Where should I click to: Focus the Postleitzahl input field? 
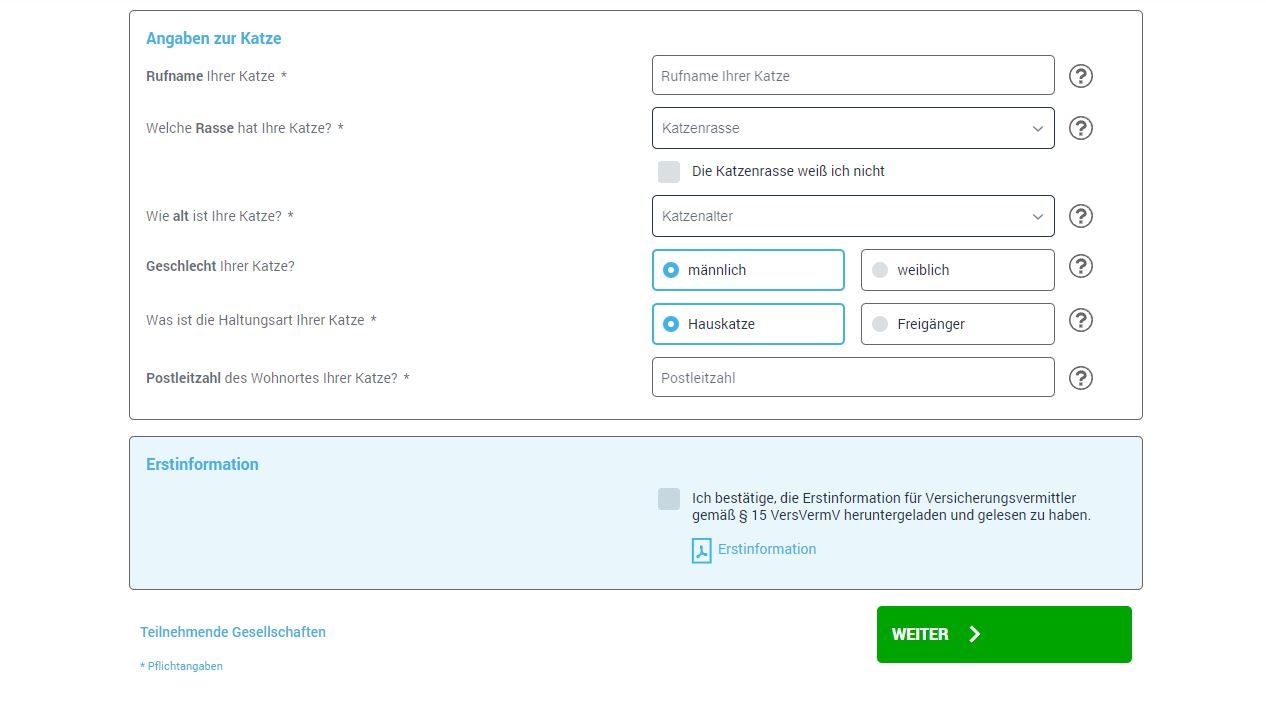(x=852, y=377)
